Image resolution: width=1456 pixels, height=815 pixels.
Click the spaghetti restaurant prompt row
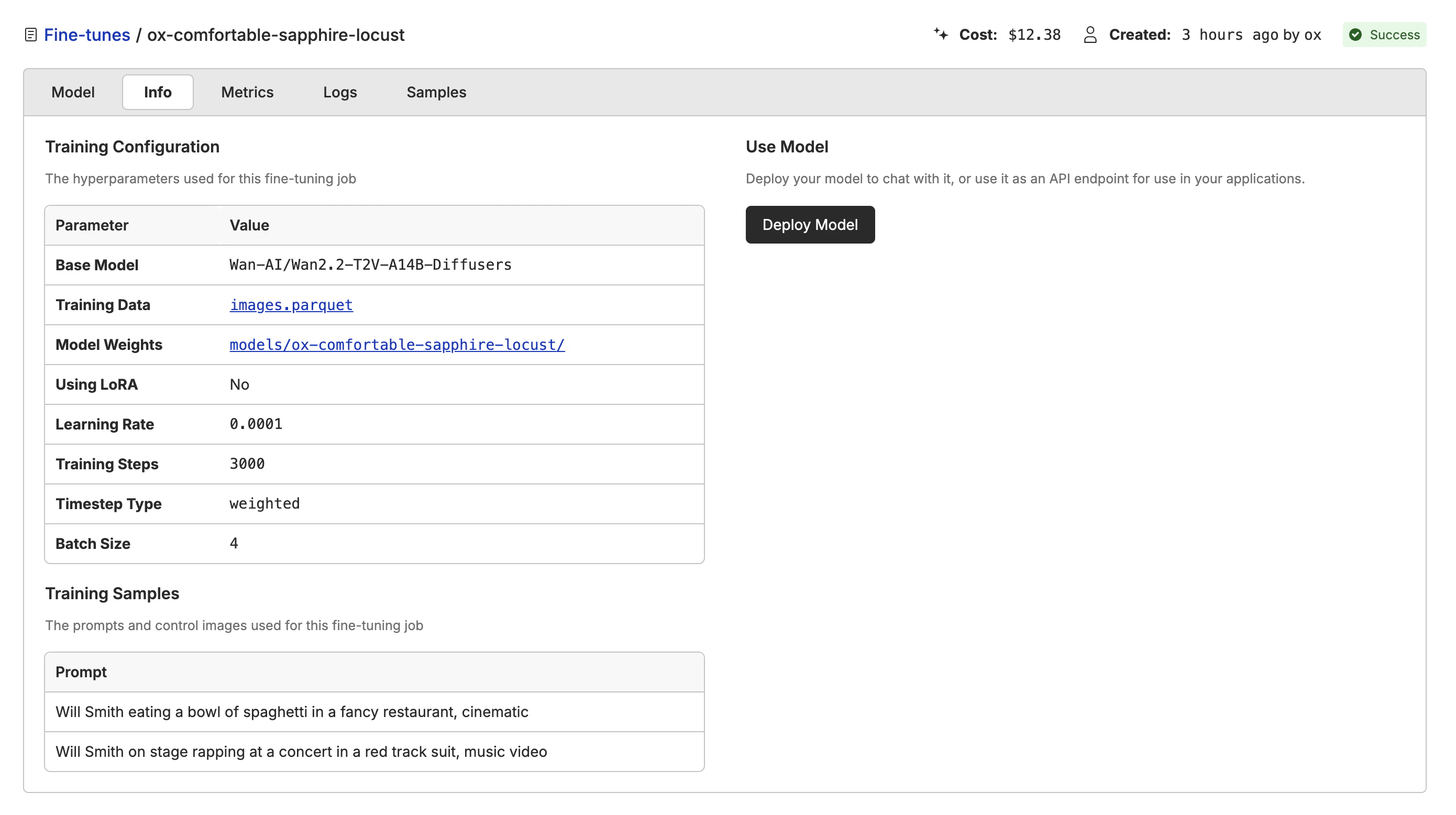[292, 712]
